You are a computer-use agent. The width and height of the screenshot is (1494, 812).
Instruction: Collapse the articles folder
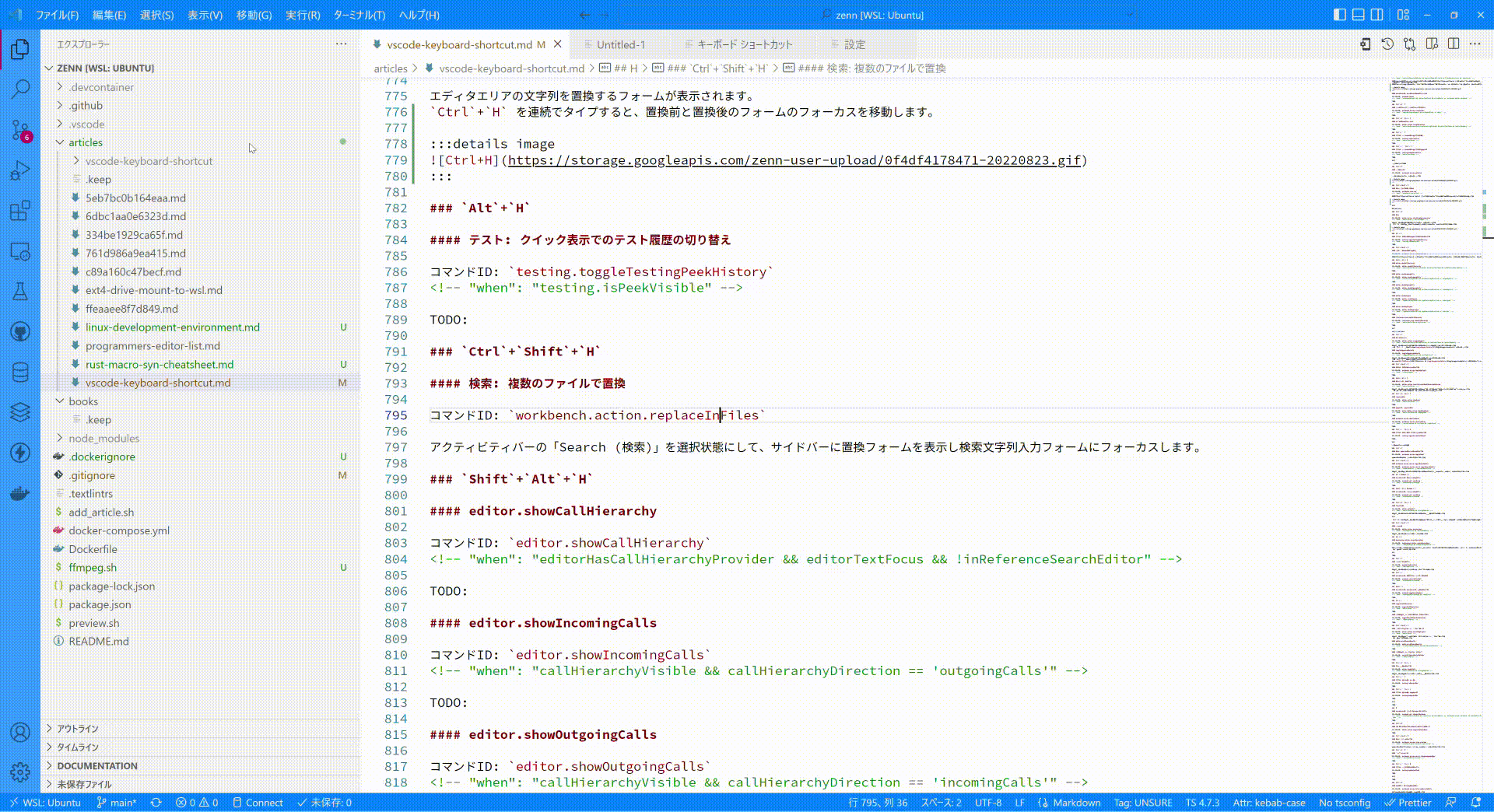[x=200, y=142]
